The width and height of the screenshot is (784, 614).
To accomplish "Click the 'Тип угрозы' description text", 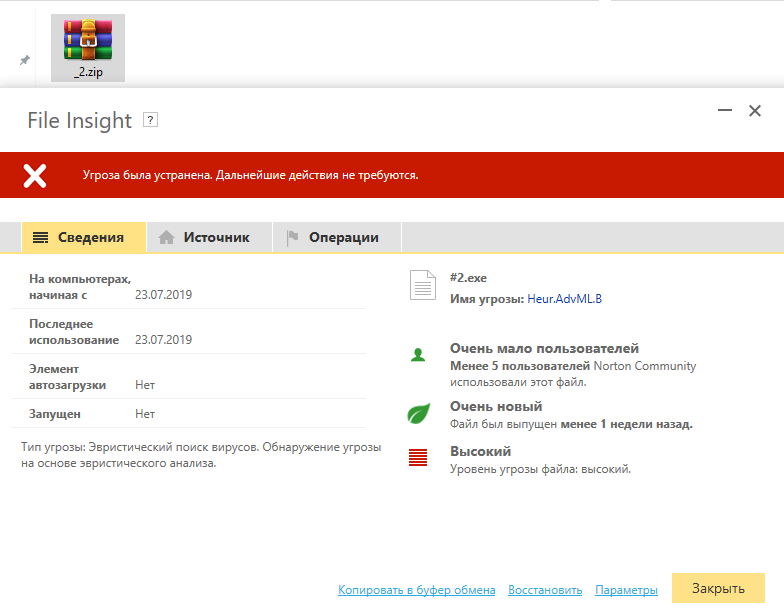I will coord(201,455).
